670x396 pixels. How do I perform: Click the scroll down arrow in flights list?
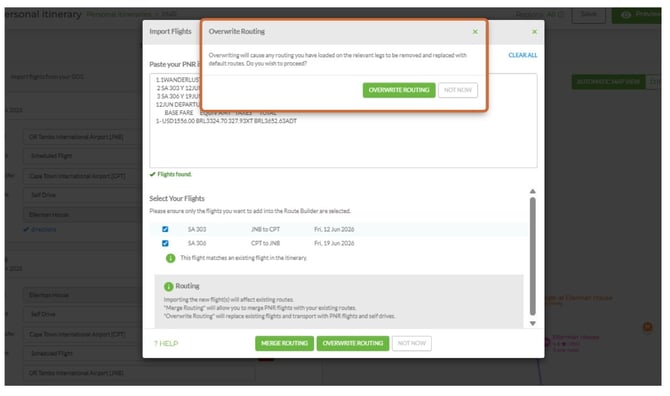(532, 323)
